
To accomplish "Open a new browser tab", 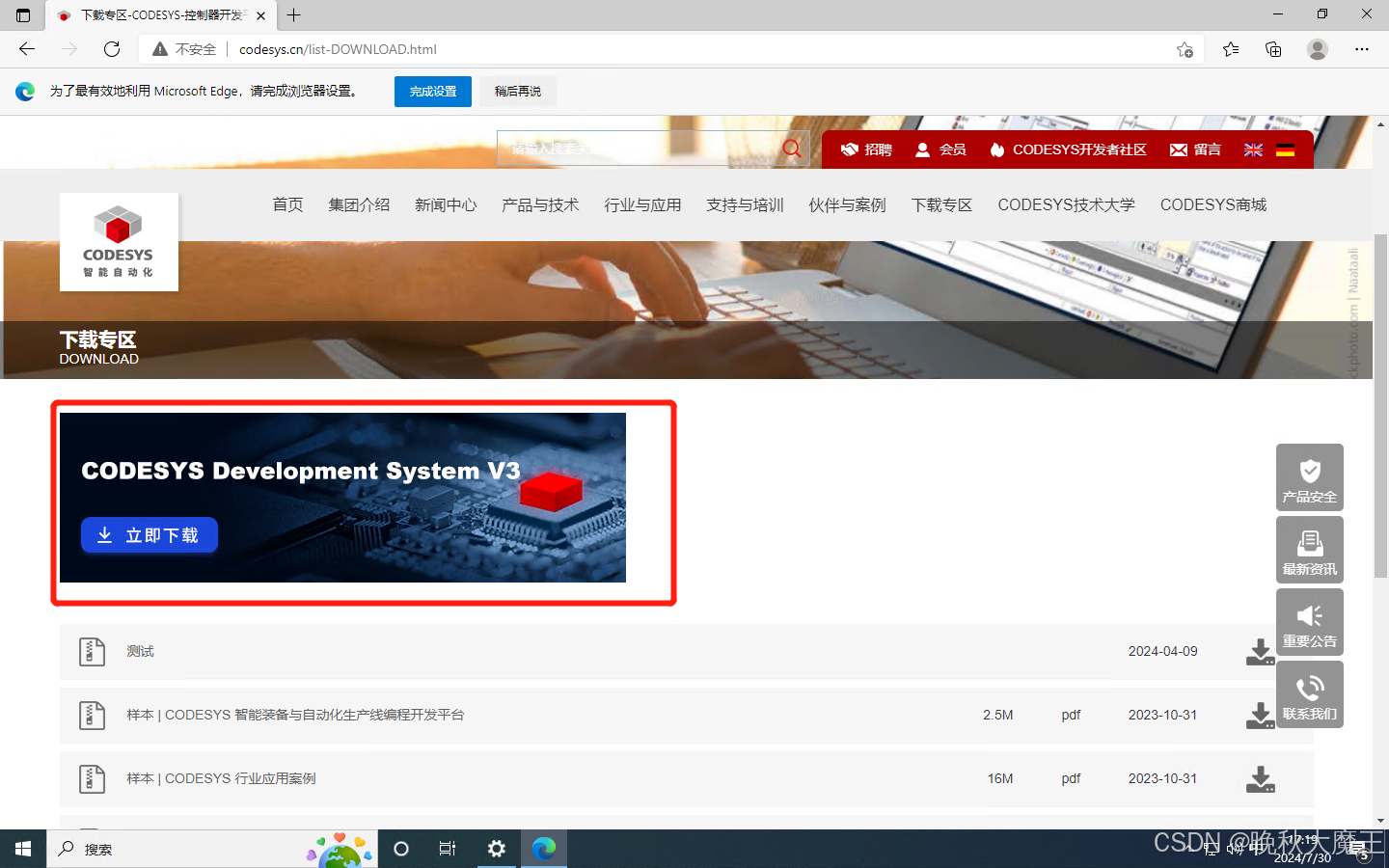I will point(294,15).
